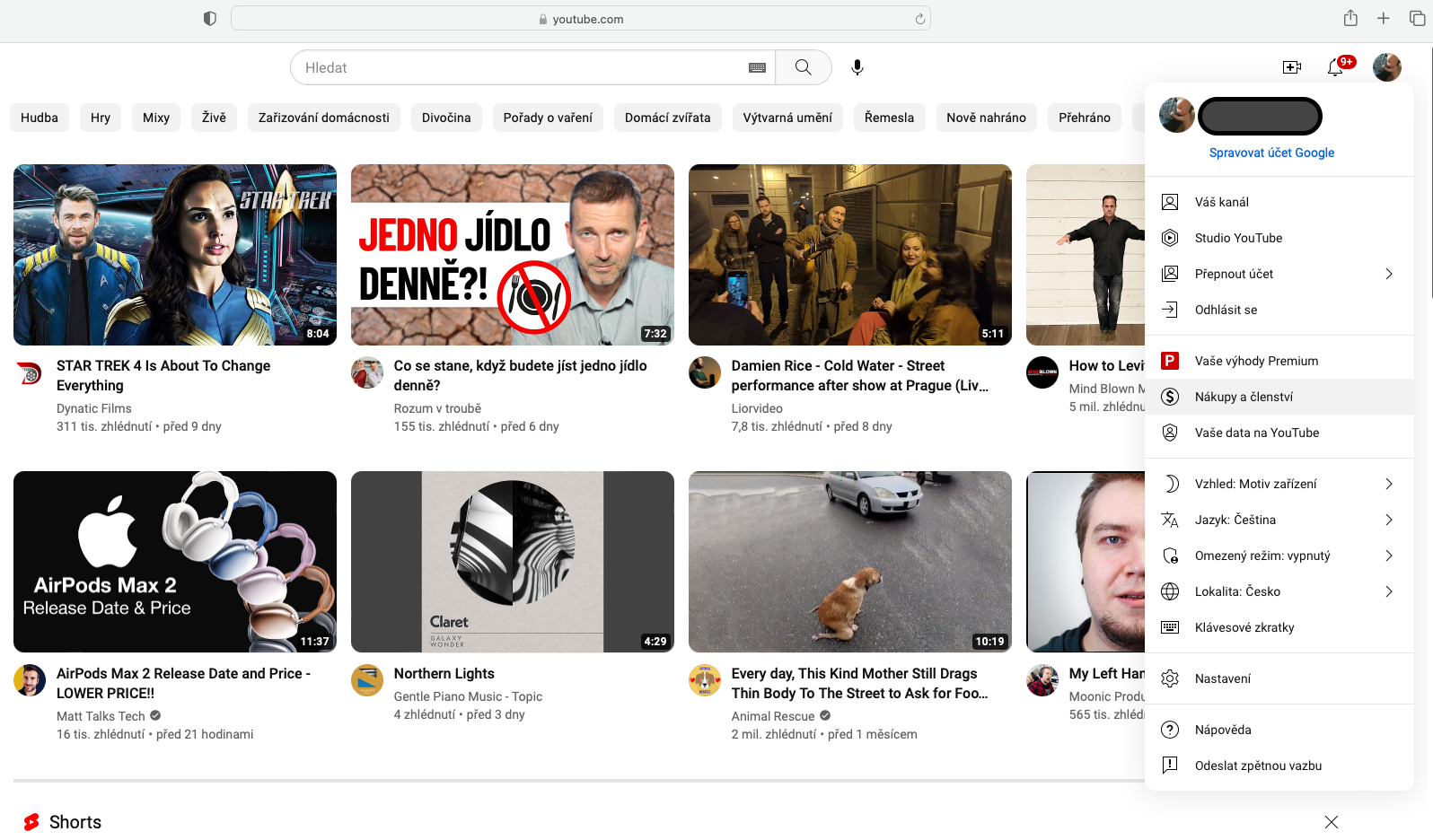Expand Vzhled: Motiv zařízení submenu
This screenshot has height=840, width=1433.
pyautogui.click(x=1279, y=484)
